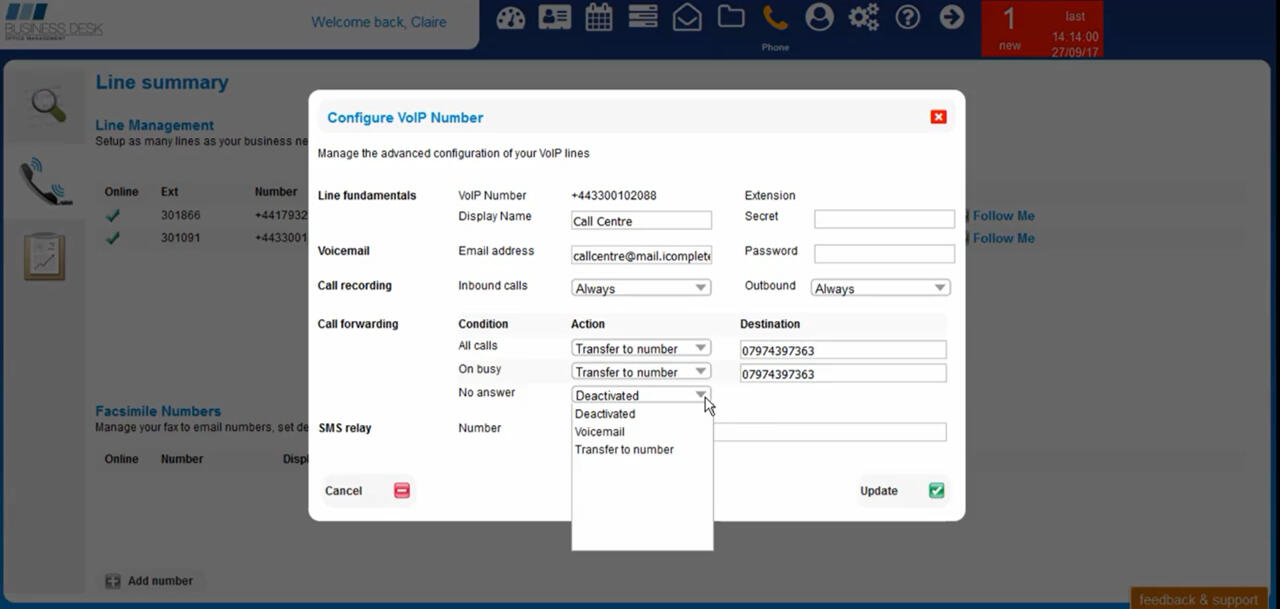
Task: Open the dashboard gauge icon
Action: [x=510, y=18]
